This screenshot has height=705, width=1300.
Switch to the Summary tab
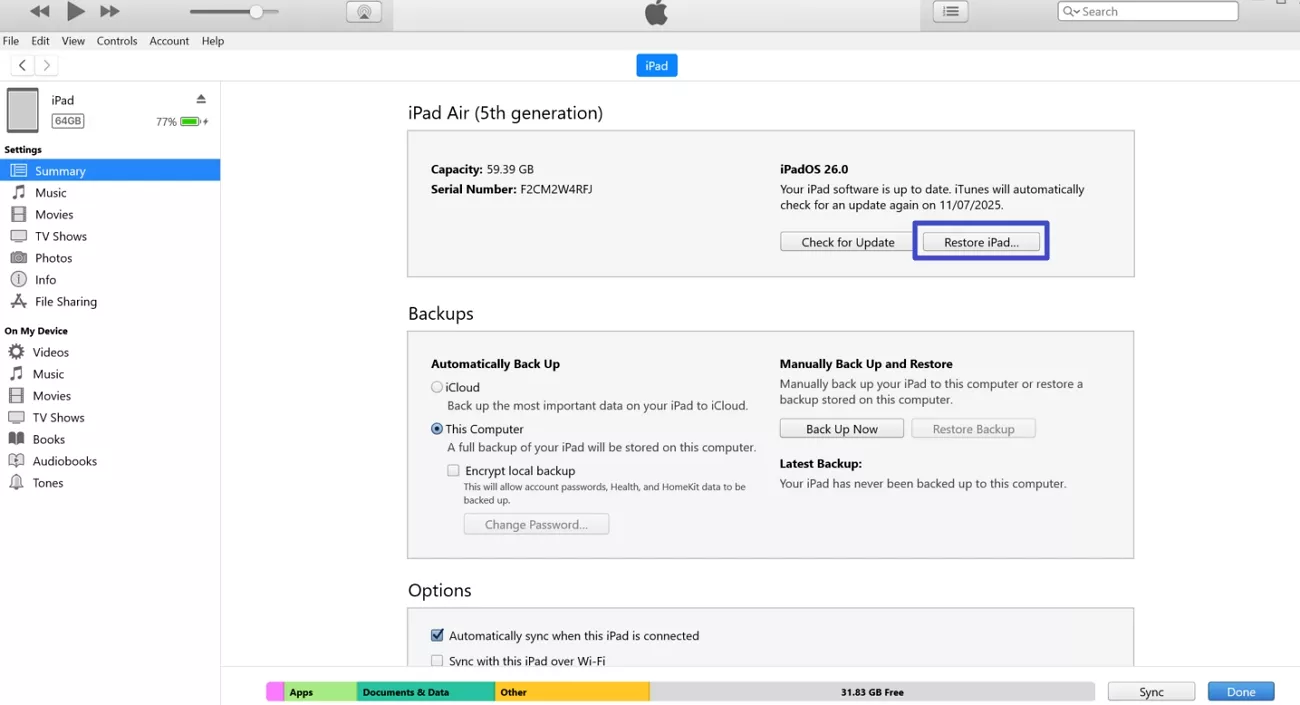(60, 170)
